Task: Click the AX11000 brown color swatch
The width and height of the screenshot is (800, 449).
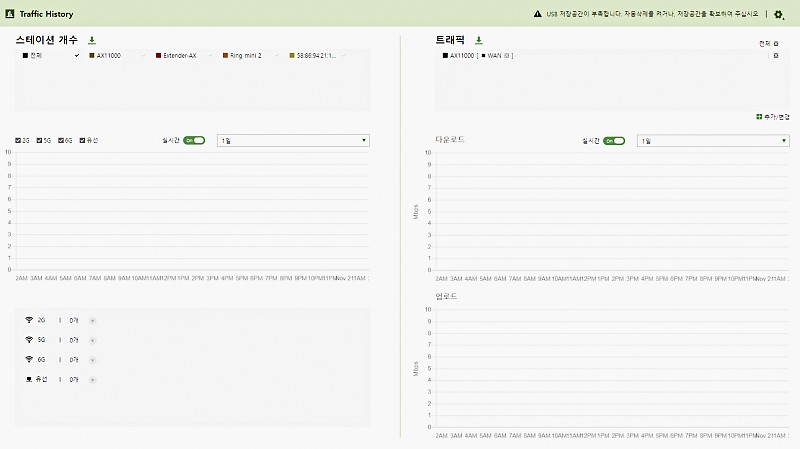Action: 91,56
